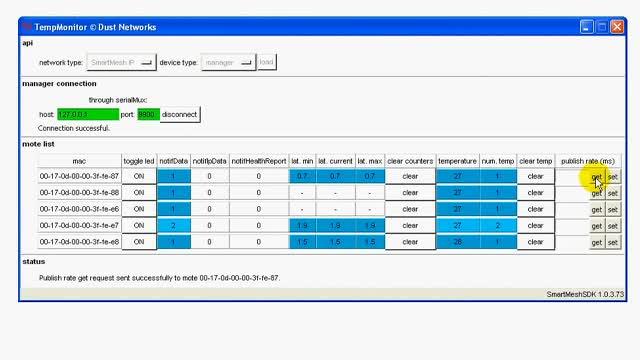Click the port number field
The width and height of the screenshot is (640, 360).
coord(148,115)
